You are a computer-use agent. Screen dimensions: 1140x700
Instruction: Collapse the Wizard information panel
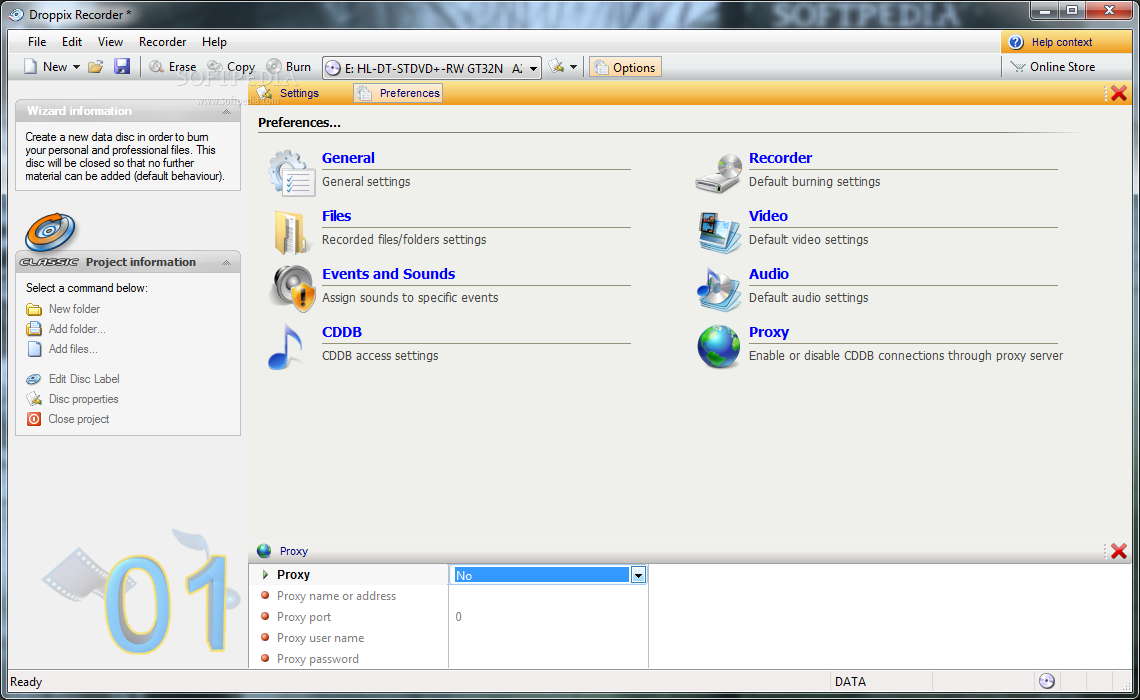(226, 111)
